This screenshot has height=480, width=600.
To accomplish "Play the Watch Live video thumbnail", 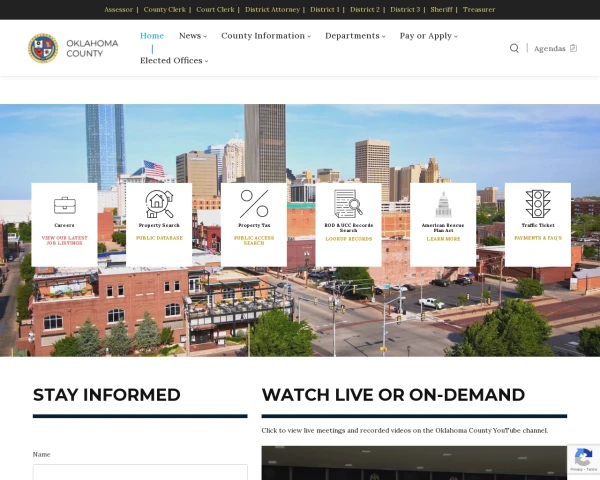I will pos(414,463).
